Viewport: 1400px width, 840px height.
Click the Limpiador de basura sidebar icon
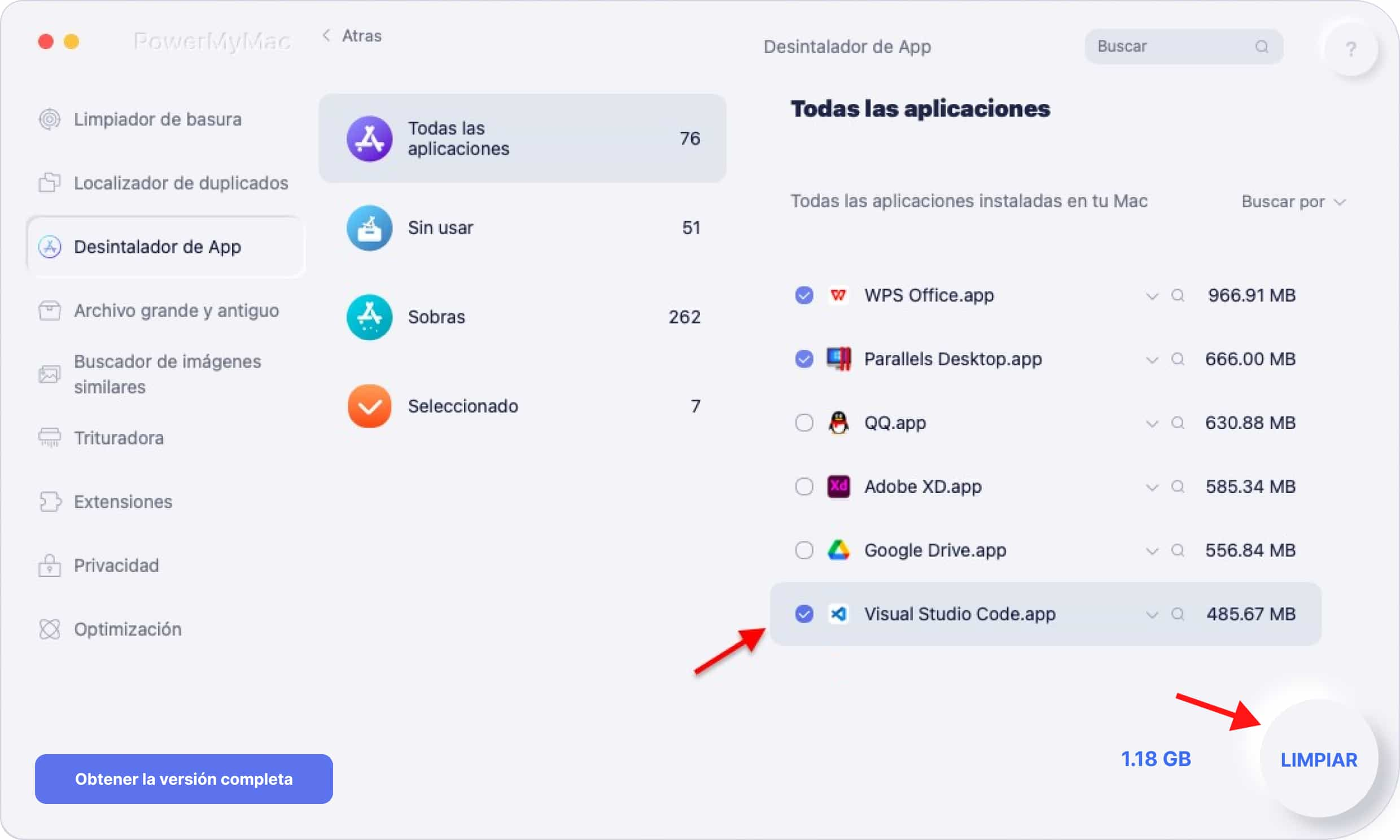[49, 119]
